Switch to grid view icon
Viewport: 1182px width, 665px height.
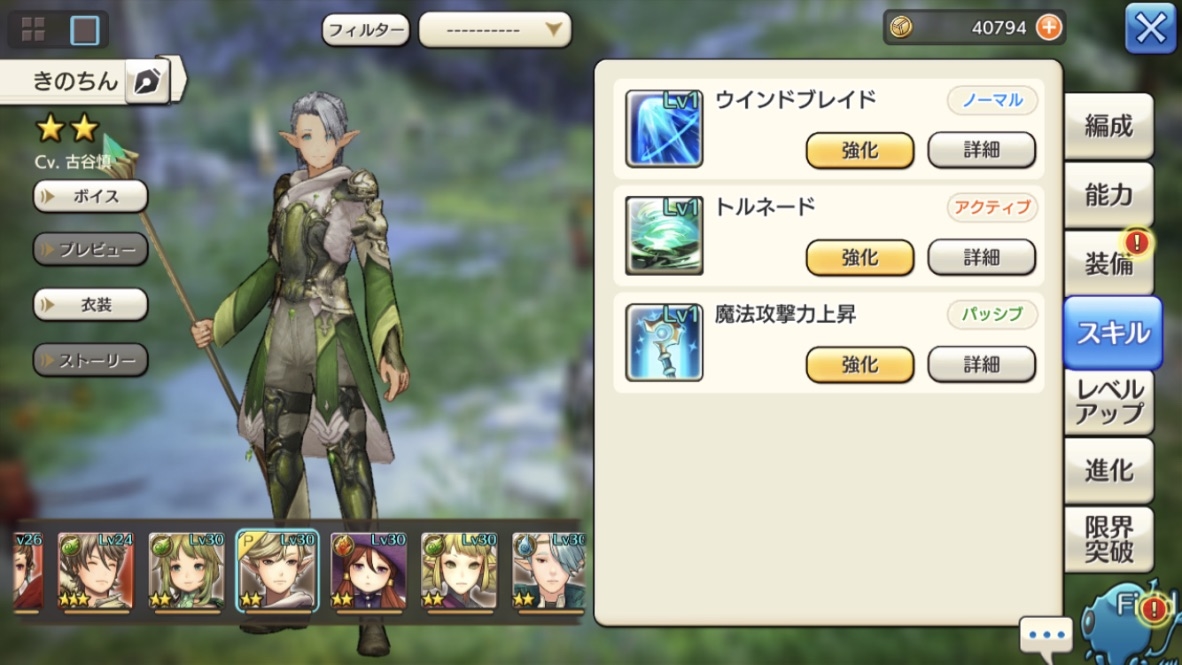[x=33, y=29]
